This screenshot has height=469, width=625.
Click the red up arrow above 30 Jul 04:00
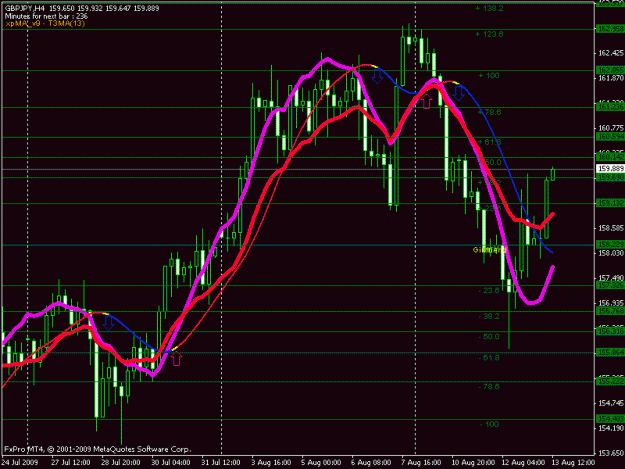[176, 359]
